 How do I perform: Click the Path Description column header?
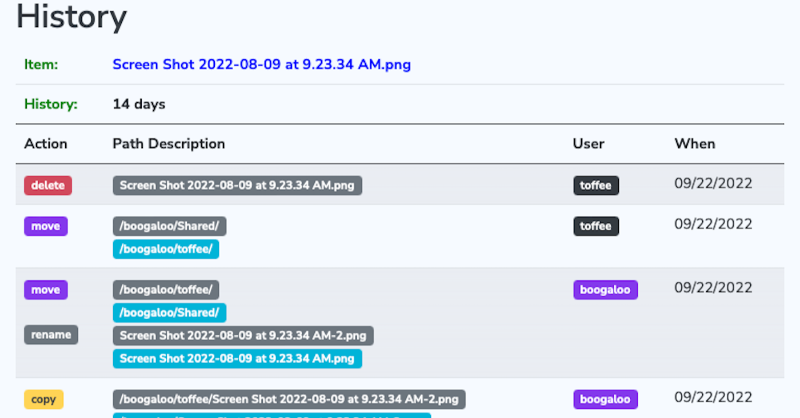[169, 144]
